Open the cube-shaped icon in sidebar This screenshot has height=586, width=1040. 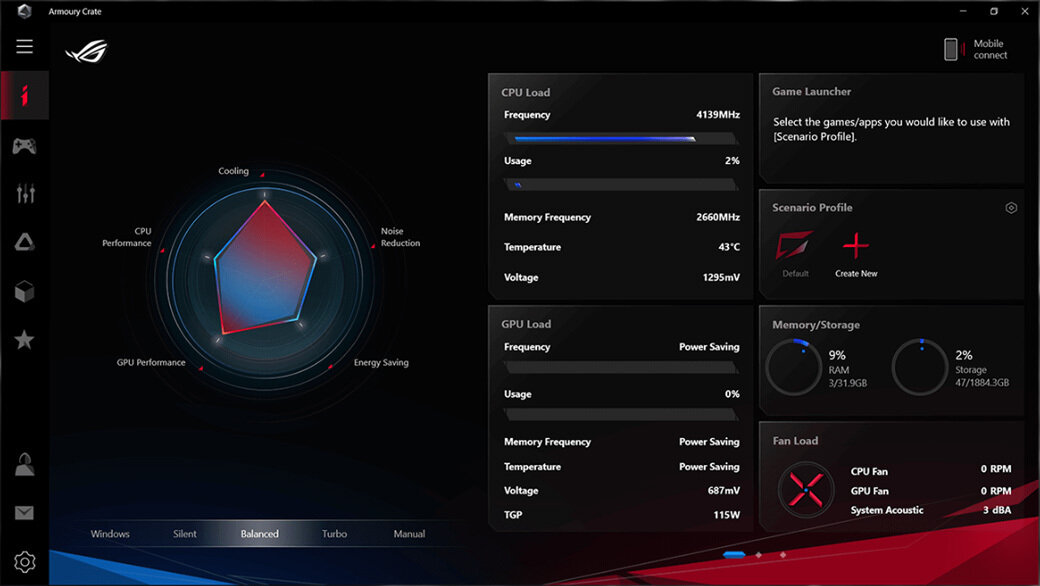point(24,291)
